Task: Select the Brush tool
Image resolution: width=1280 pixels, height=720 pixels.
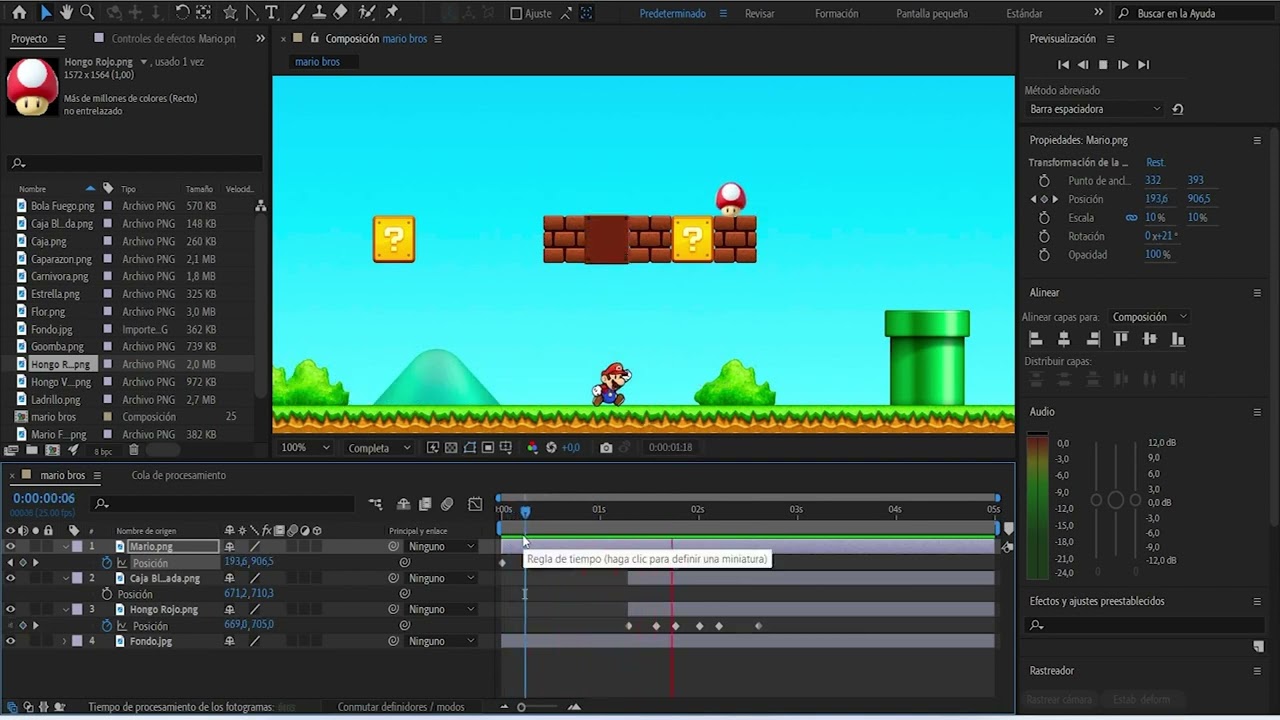Action: coord(298,13)
